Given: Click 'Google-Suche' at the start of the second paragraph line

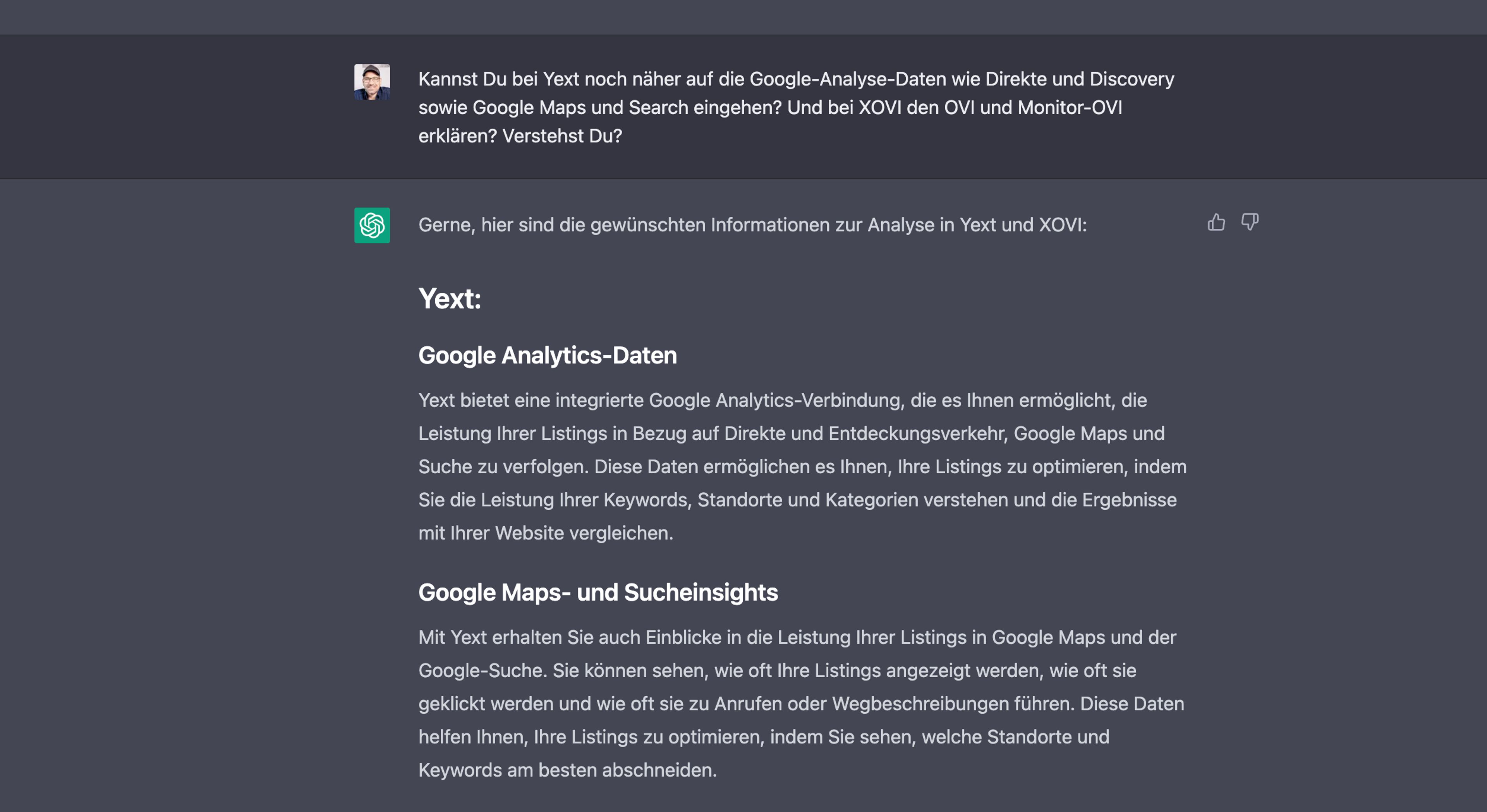Looking at the screenshot, I should click(x=481, y=671).
